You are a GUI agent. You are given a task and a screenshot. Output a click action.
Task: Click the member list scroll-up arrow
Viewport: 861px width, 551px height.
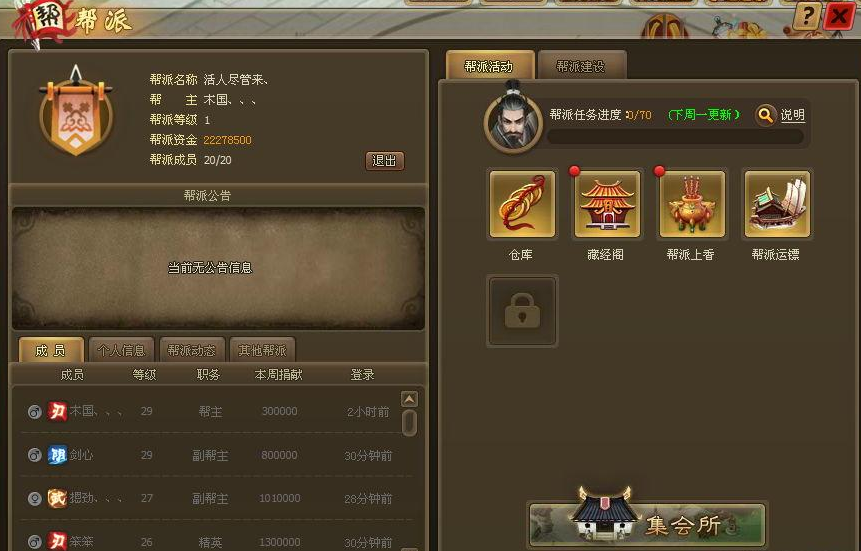point(410,399)
